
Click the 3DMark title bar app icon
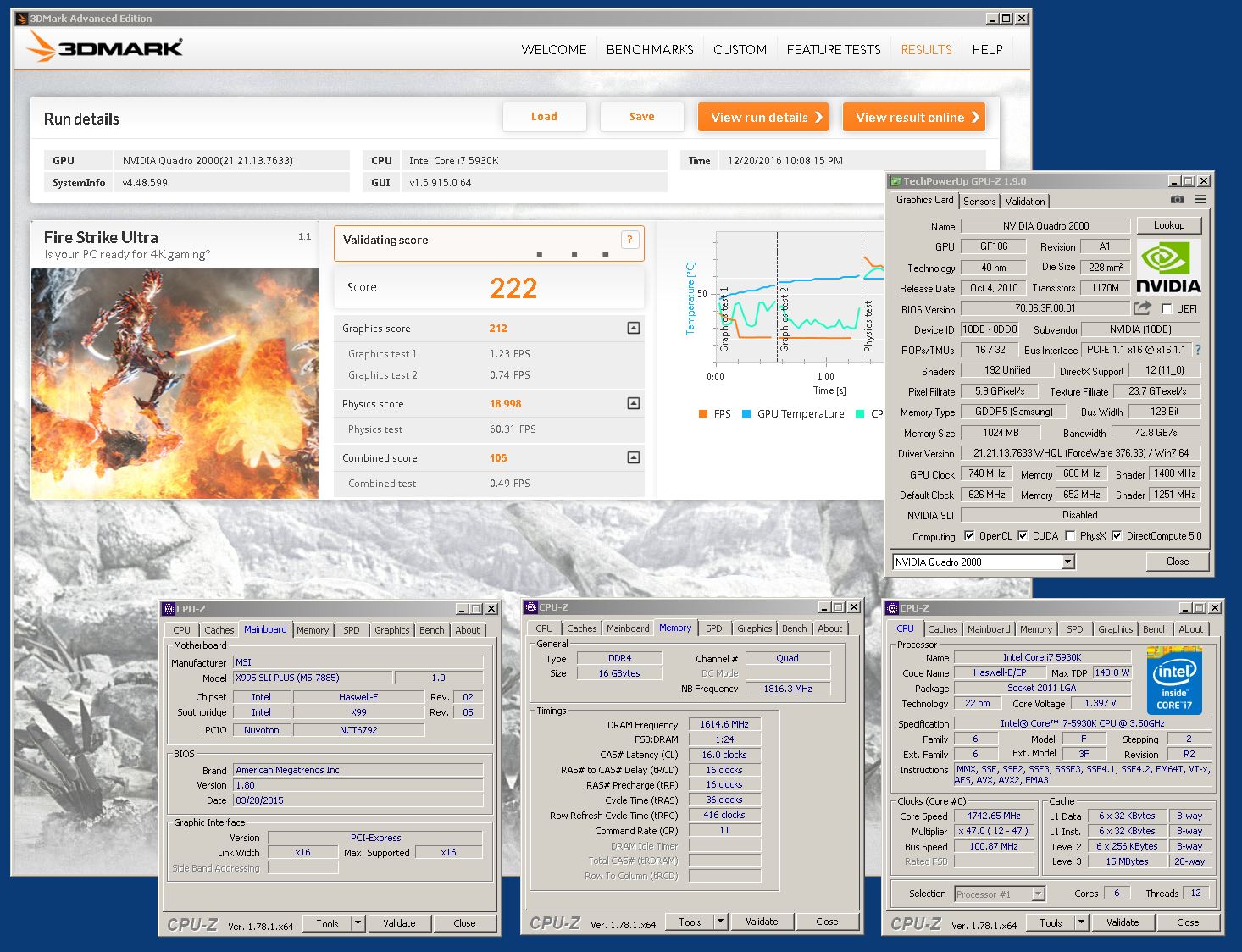(21, 19)
